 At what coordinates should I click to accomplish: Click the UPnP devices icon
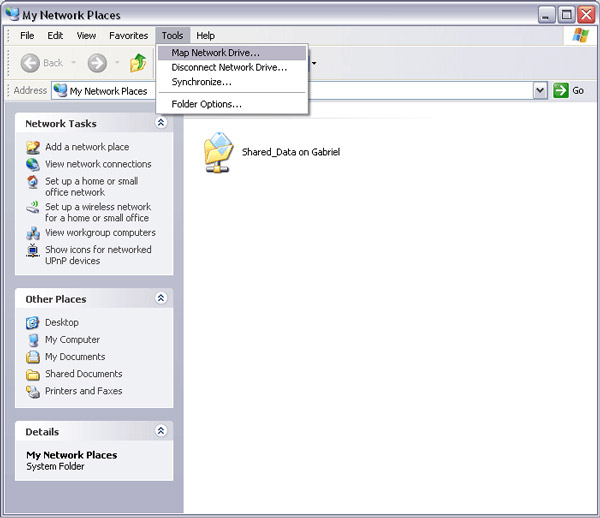(33, 250)
